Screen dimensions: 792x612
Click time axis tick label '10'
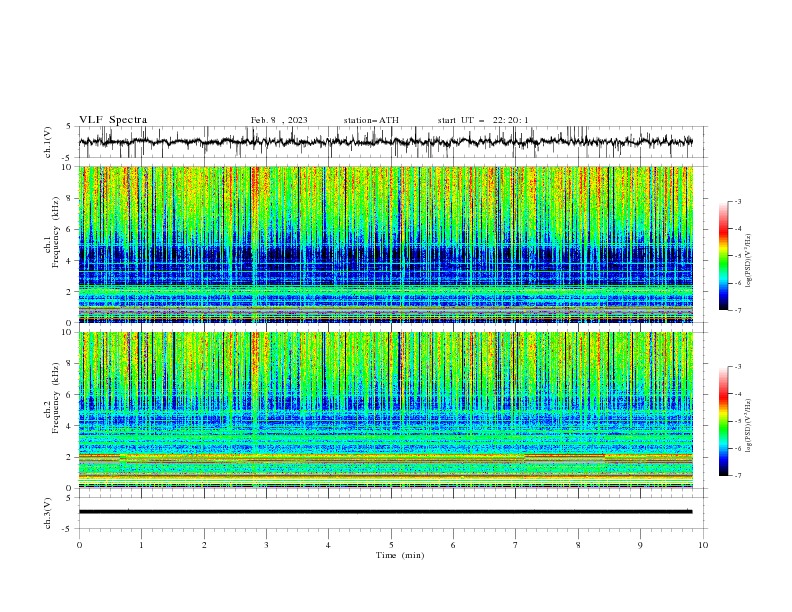tap(703, 545)
